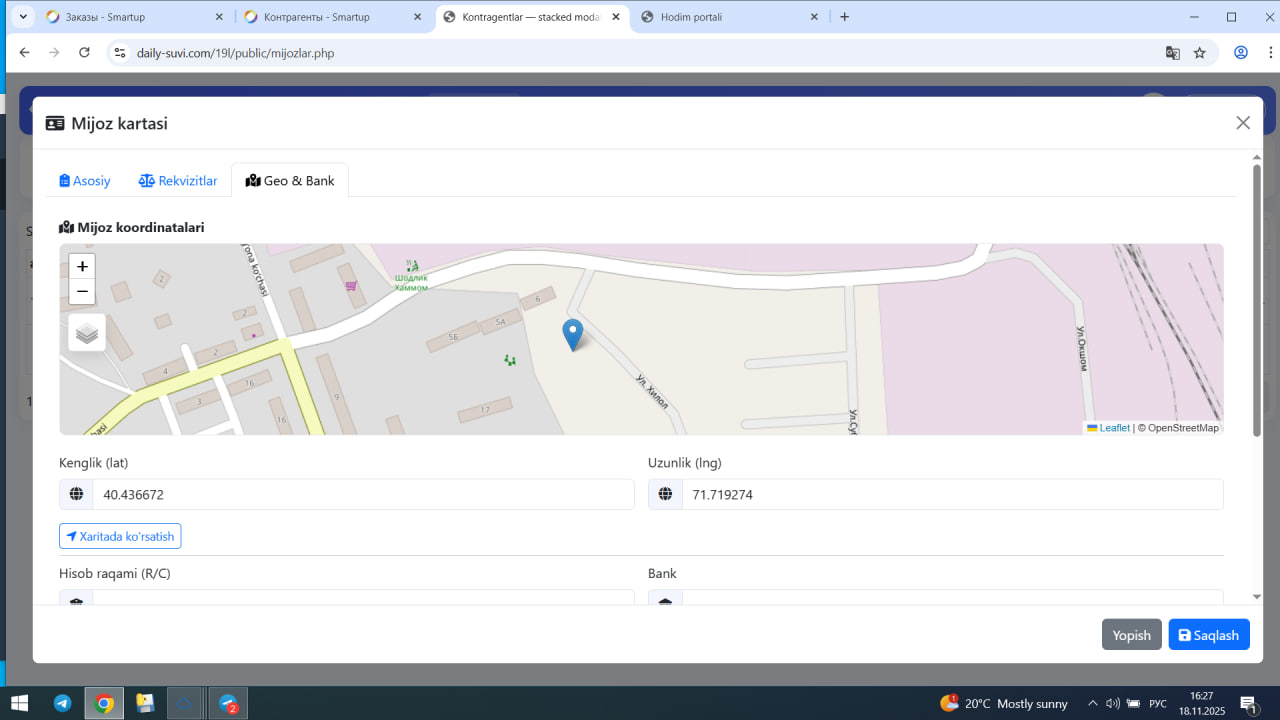Open the volume control
The width and height of the screenshot is (1280, 720).
coord(1112,703)
